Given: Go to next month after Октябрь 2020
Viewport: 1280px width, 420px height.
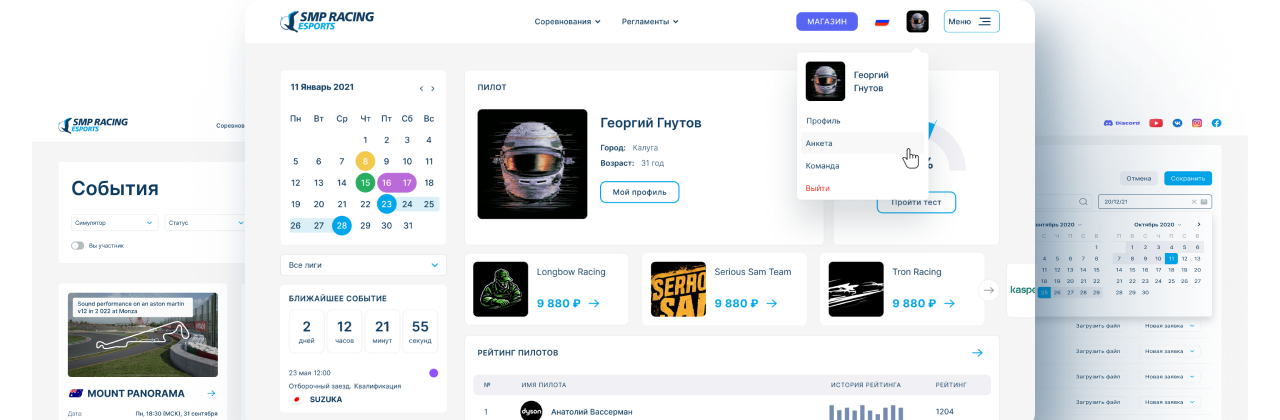Looking at the screenshot, I should pyautogui.click(x=1199, y=224).
